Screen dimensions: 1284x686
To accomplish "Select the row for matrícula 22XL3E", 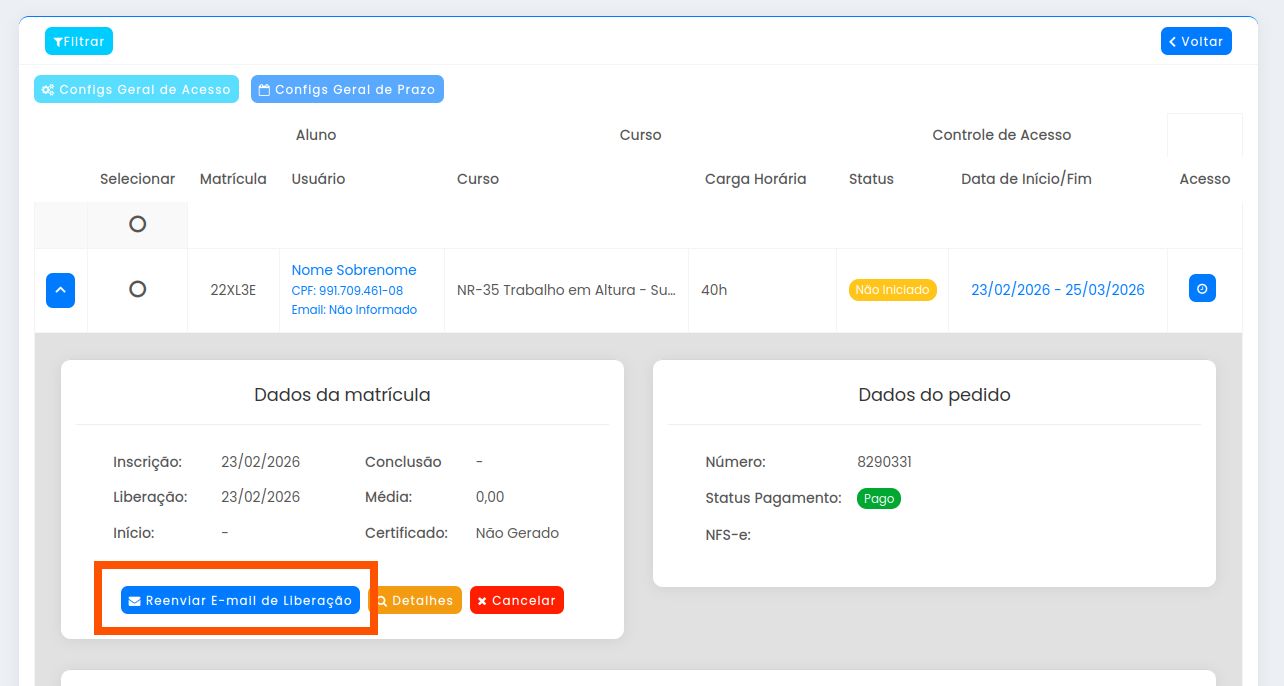I will 138,289.
